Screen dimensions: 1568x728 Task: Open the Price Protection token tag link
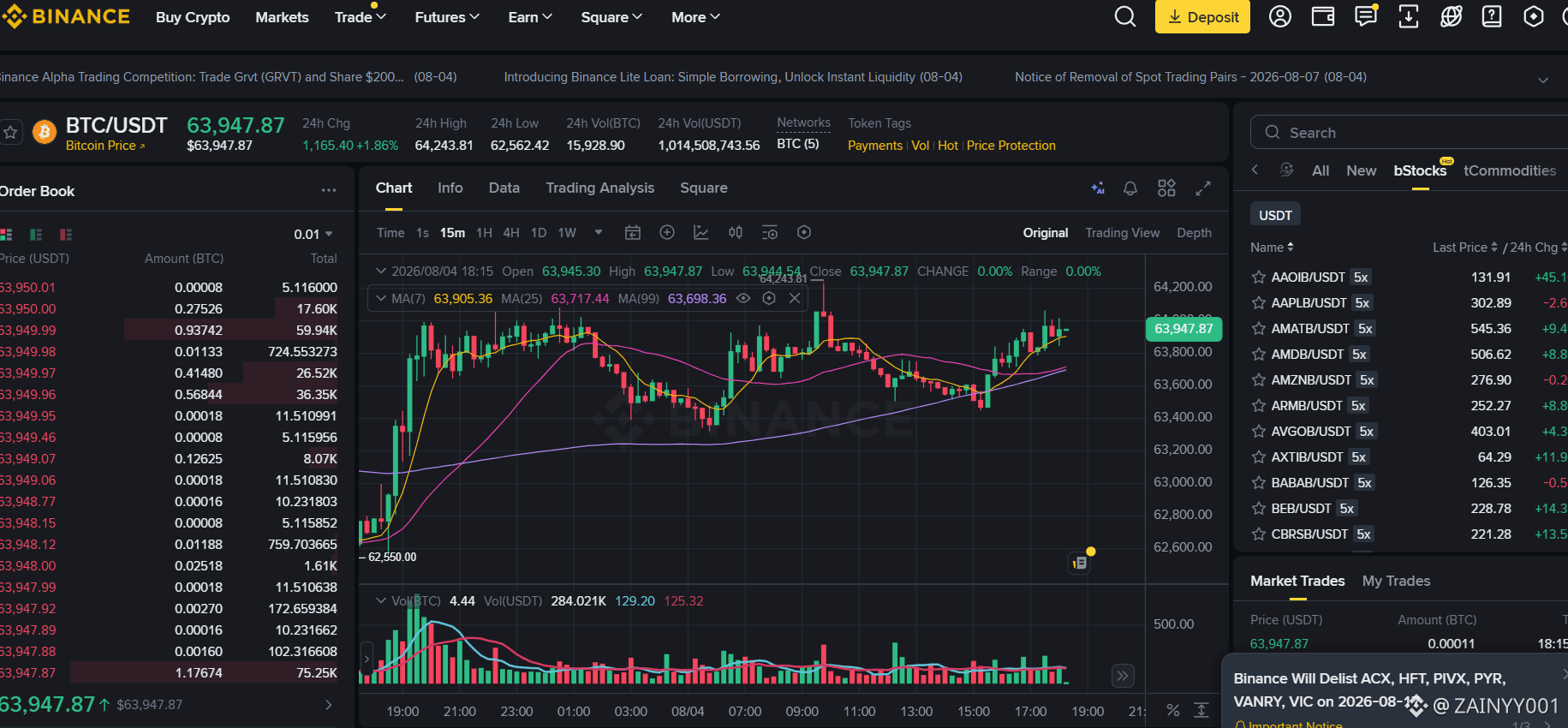[1011, 146]
